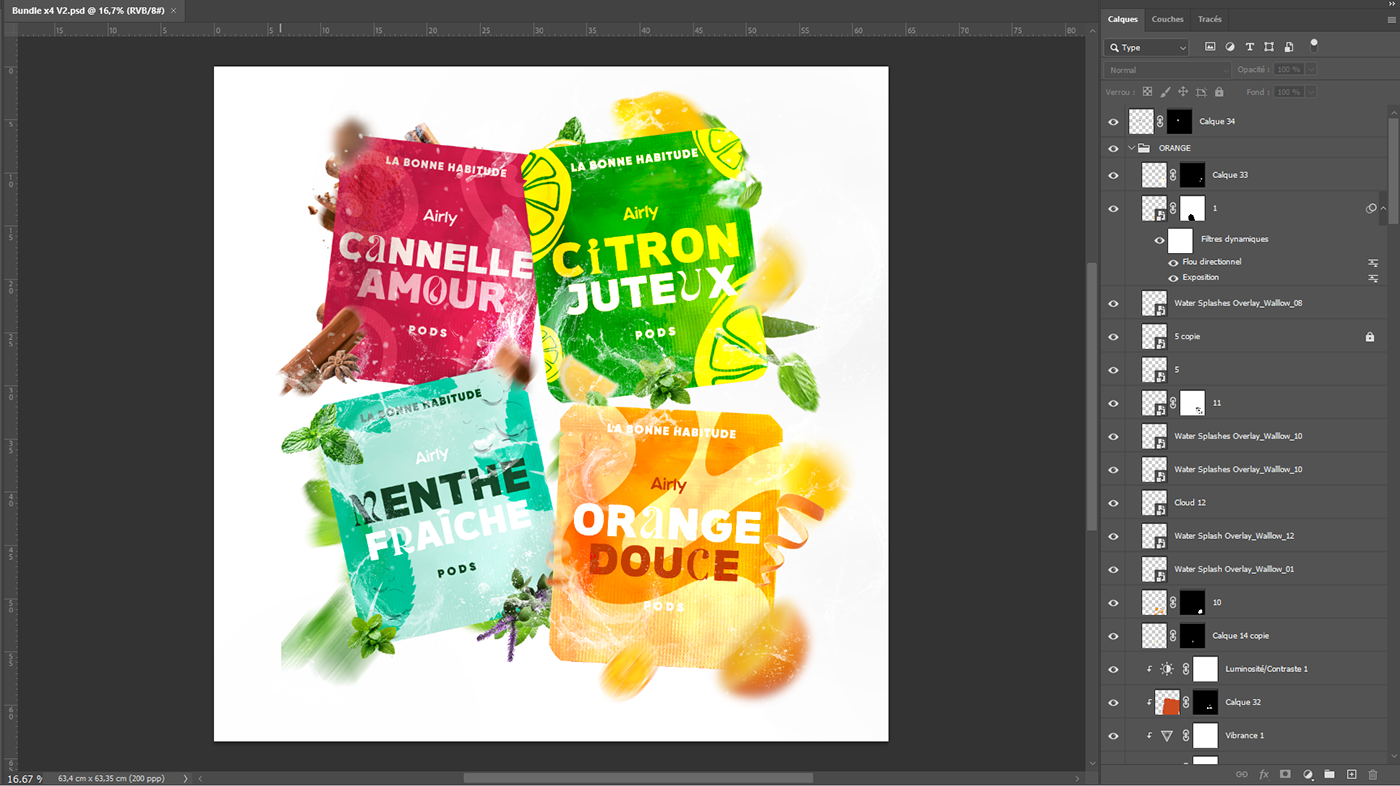The height and width of the screenshot is (786, 1400).
Task: Add a layer style with the fx icon
Action: 1262,774
